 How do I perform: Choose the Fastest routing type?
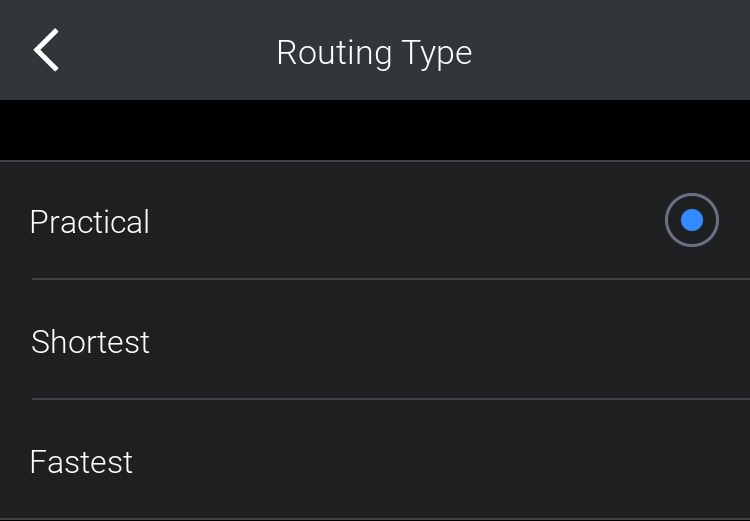point(82,461)
